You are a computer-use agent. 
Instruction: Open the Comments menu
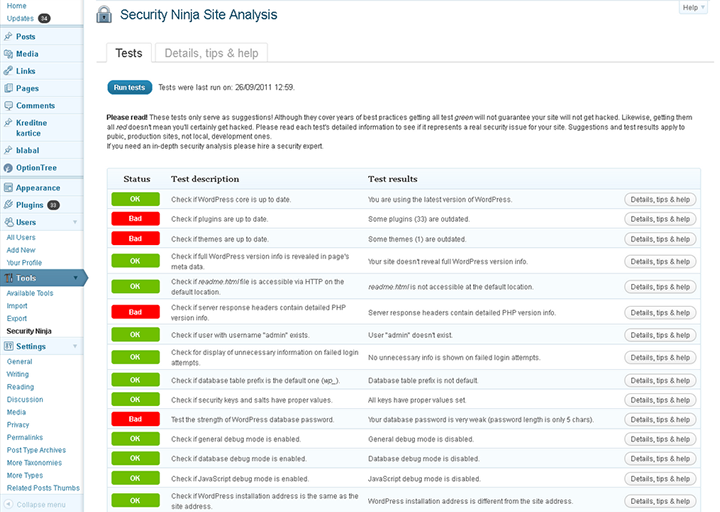coord(35,106)
